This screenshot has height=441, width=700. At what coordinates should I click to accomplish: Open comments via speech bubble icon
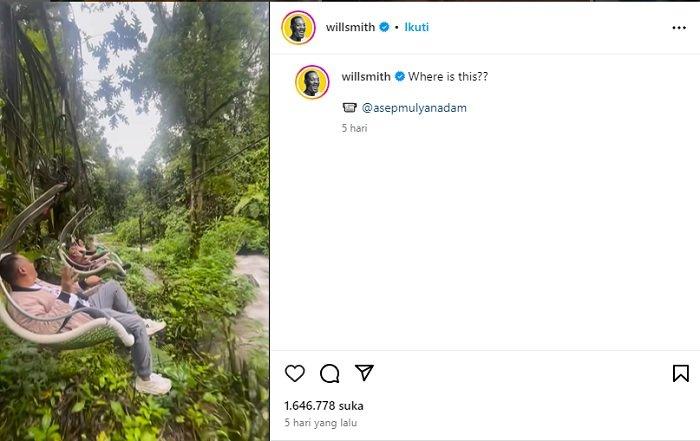point(329,373)
